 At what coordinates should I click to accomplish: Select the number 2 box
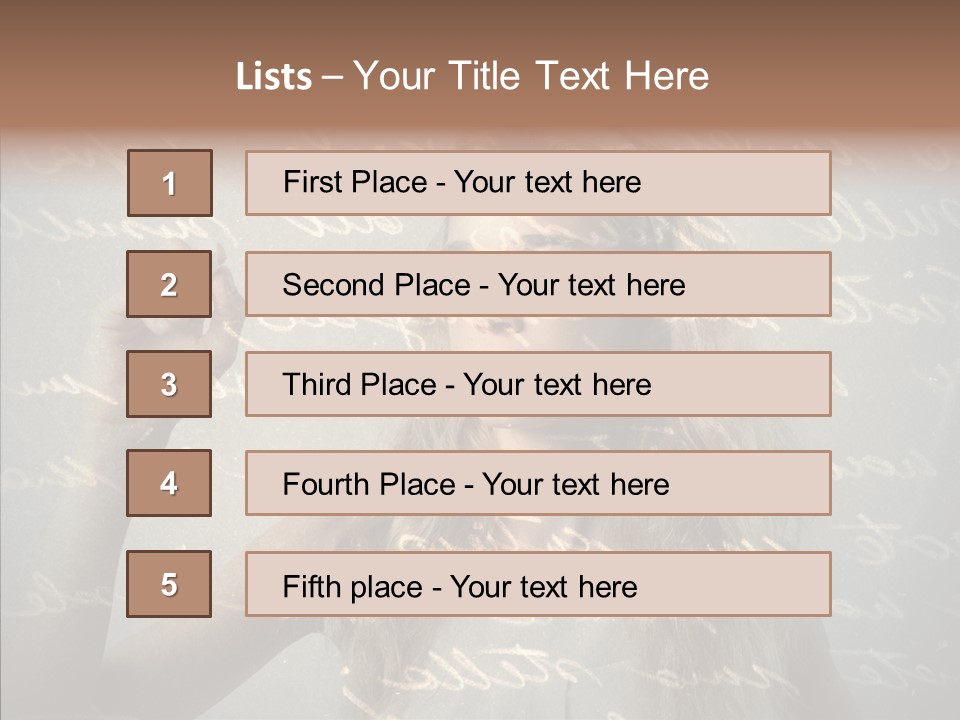169,284
